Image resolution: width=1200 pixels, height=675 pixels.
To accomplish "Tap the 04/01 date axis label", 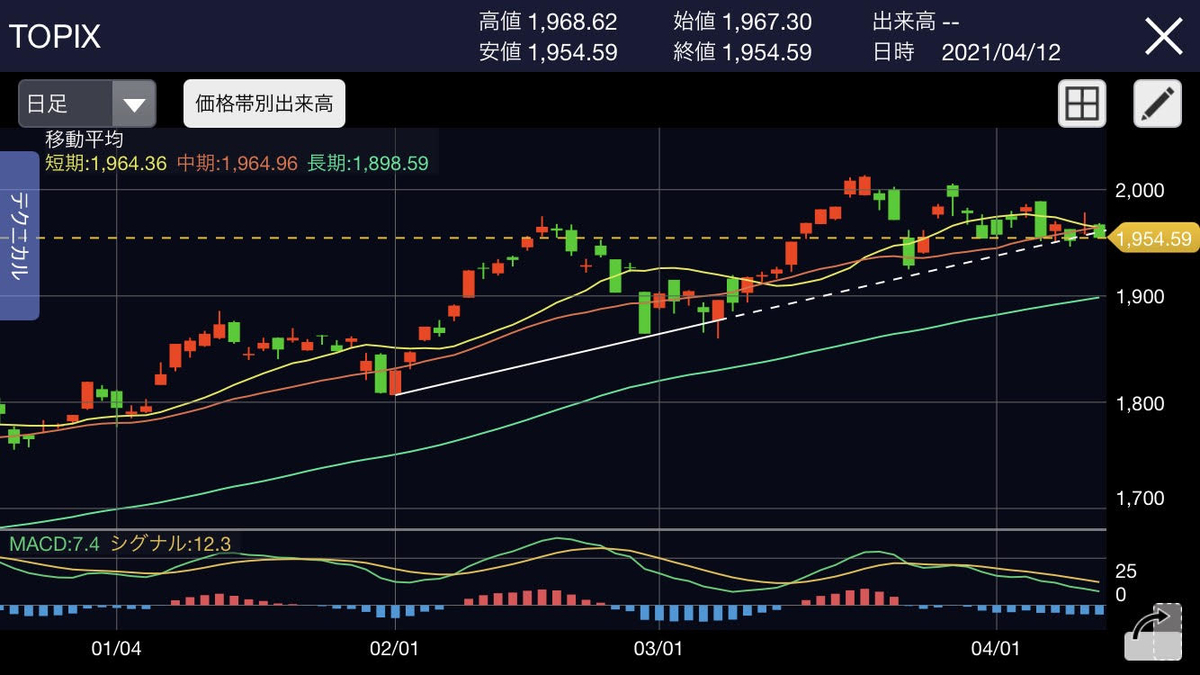I will (x=998, y=648).
